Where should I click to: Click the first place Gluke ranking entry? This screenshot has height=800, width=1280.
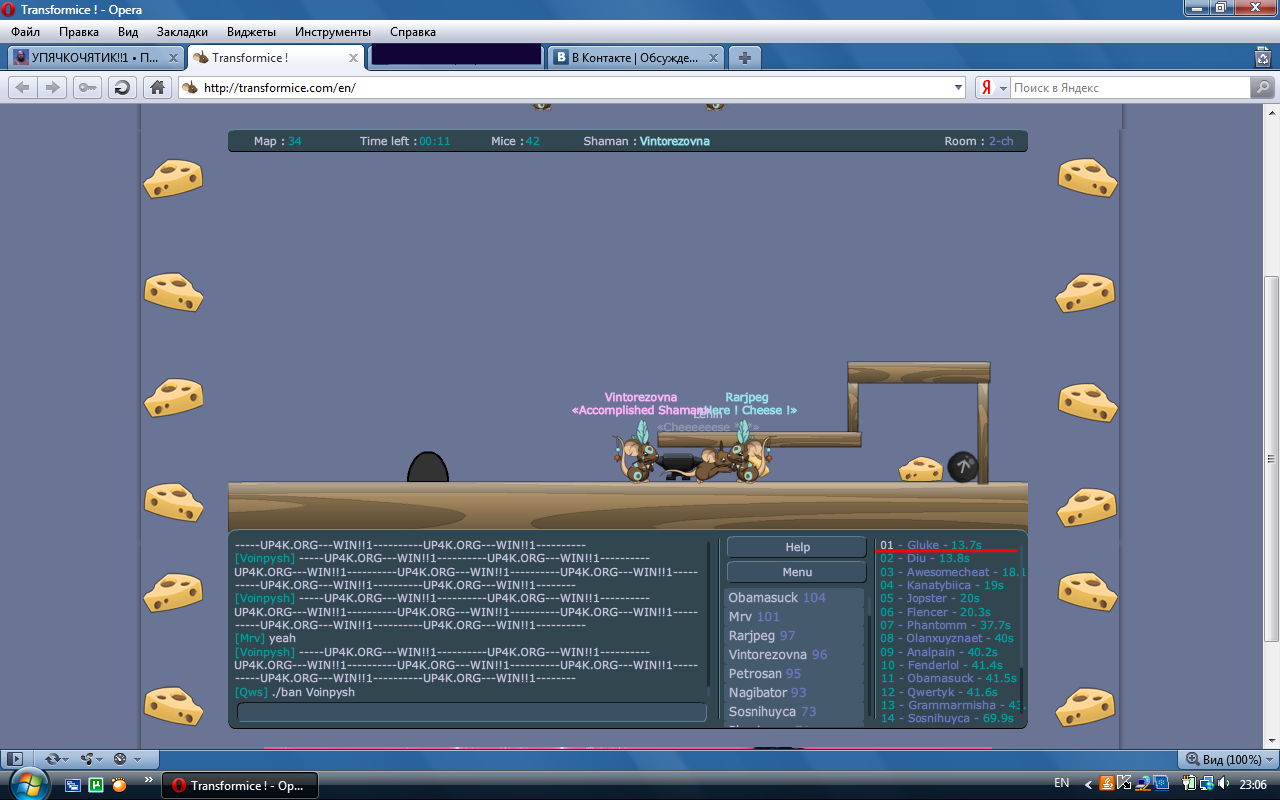coord(931,545)
